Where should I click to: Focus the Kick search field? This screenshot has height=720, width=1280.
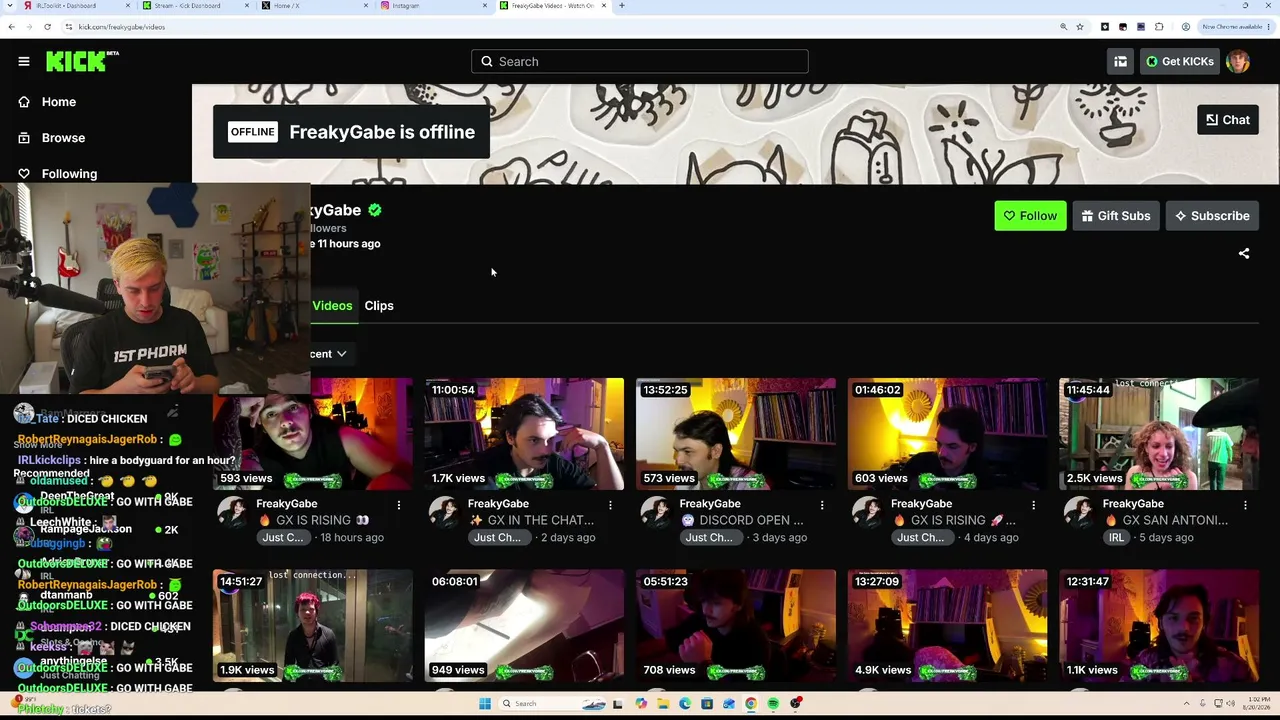pyautogui.click(x=640, y=61)
